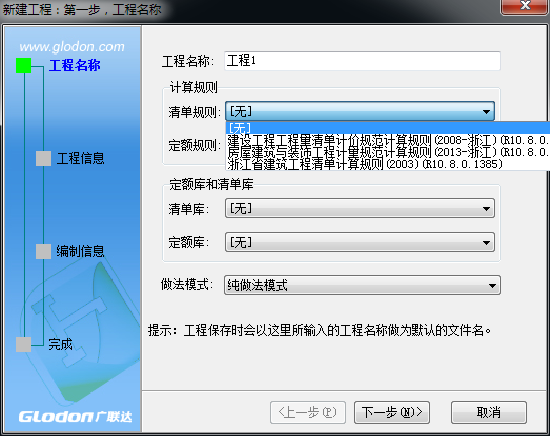Click the 下一步(N)> button
This screenshot has height=436, width=550.
(x=392, y=412)
